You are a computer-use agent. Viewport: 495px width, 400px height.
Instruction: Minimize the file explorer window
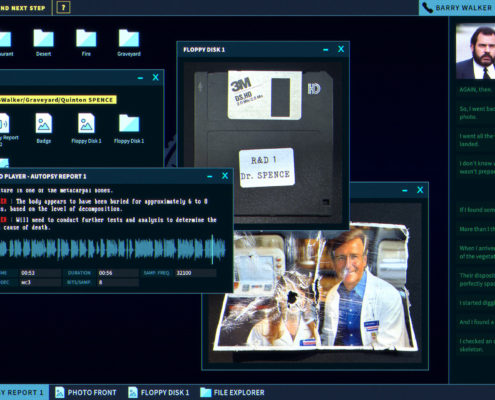(140, 78)
